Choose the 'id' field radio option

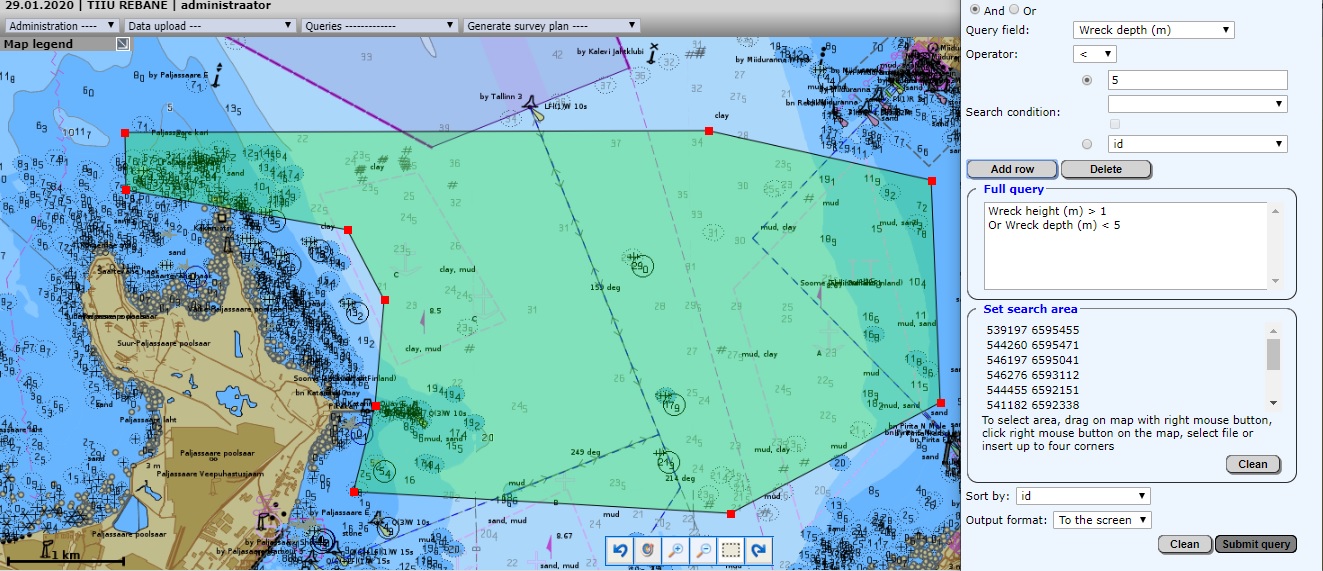point(1087,144)
